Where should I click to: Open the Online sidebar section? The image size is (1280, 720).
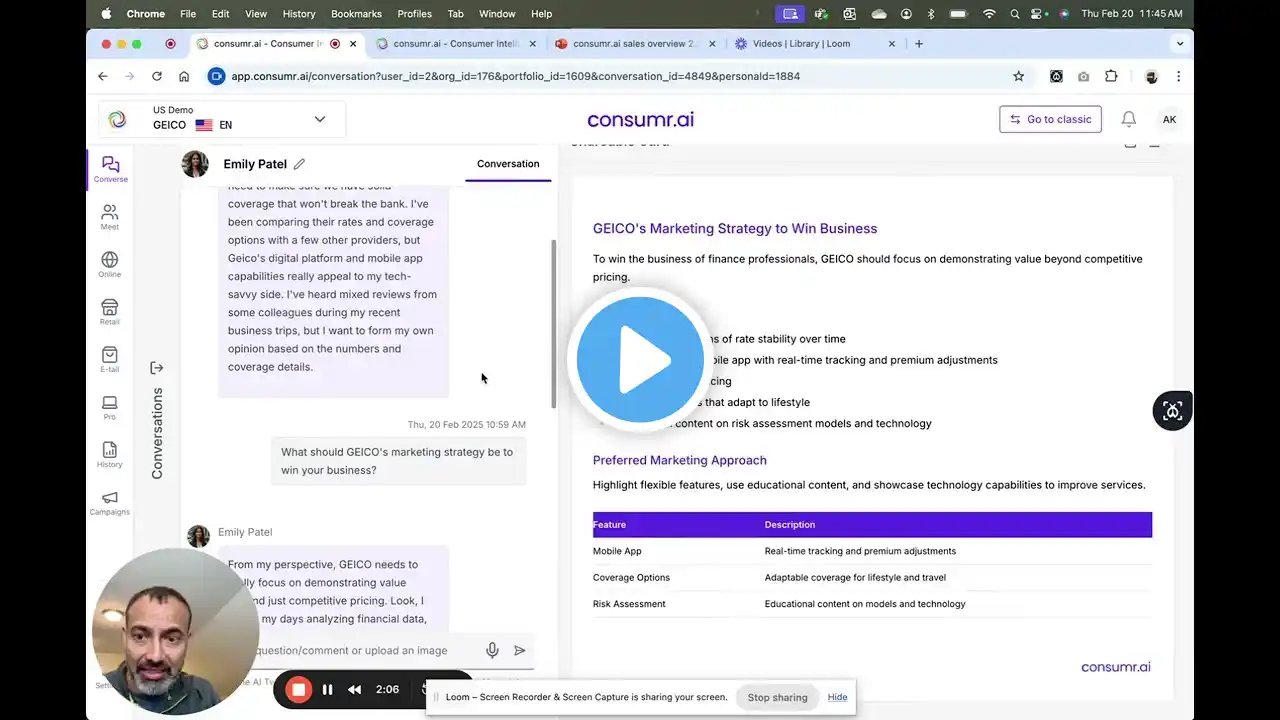click(x=110, y=264)
